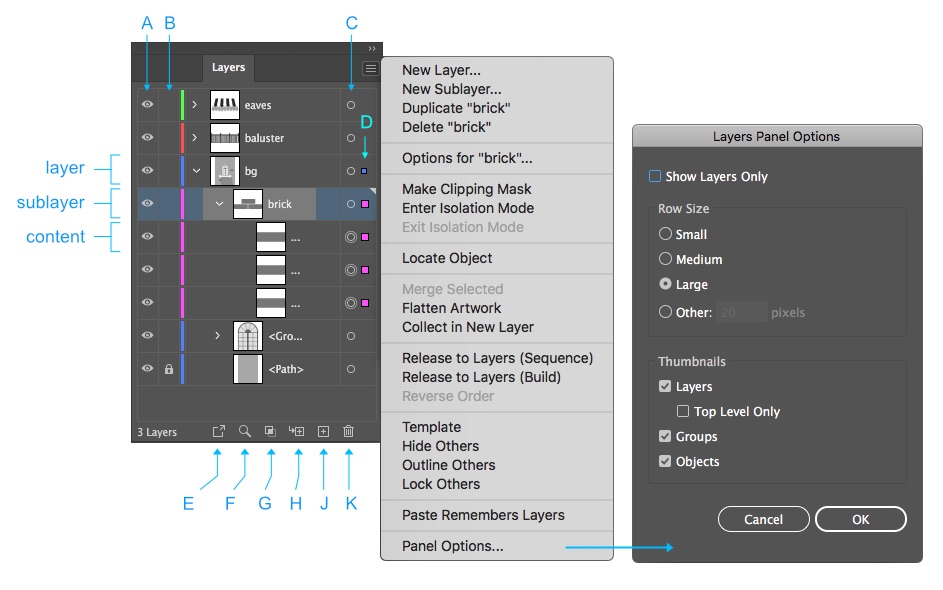This screenshot has height=590, width=943.
Task: Select the Small row size option
Action: (666, 234)
